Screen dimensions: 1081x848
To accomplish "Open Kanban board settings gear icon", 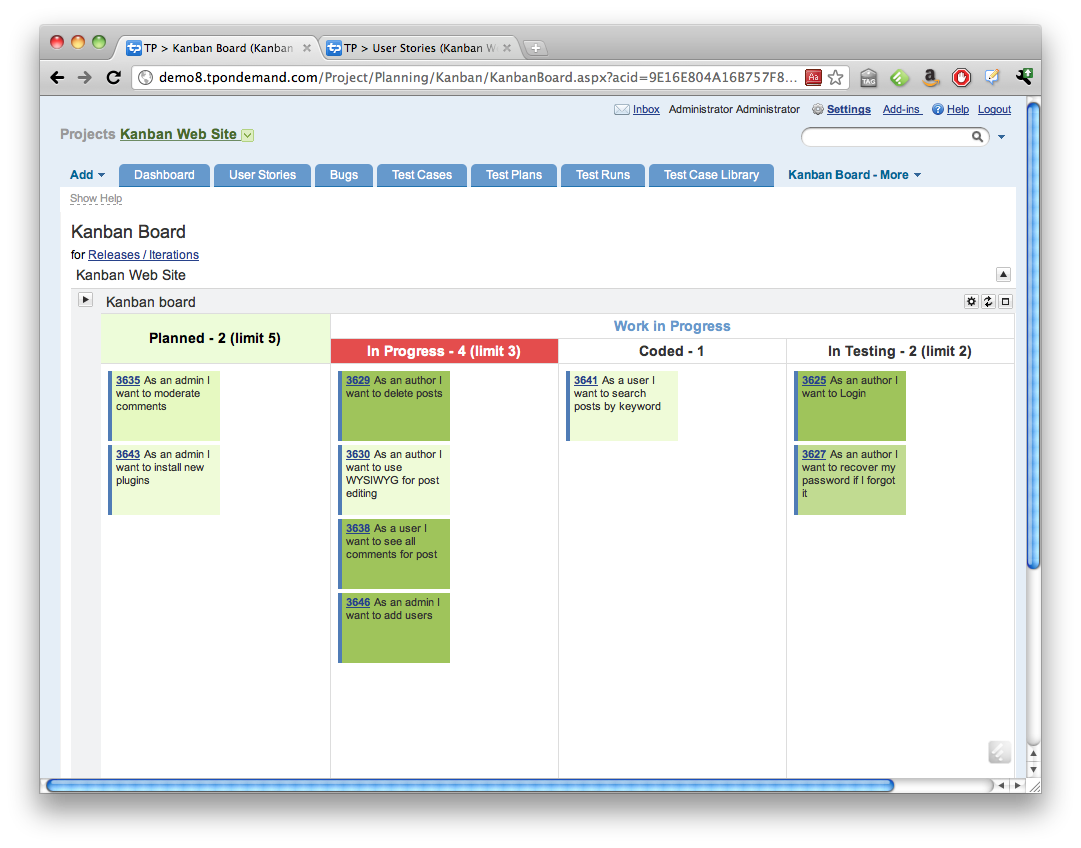I will click(971, 302).
